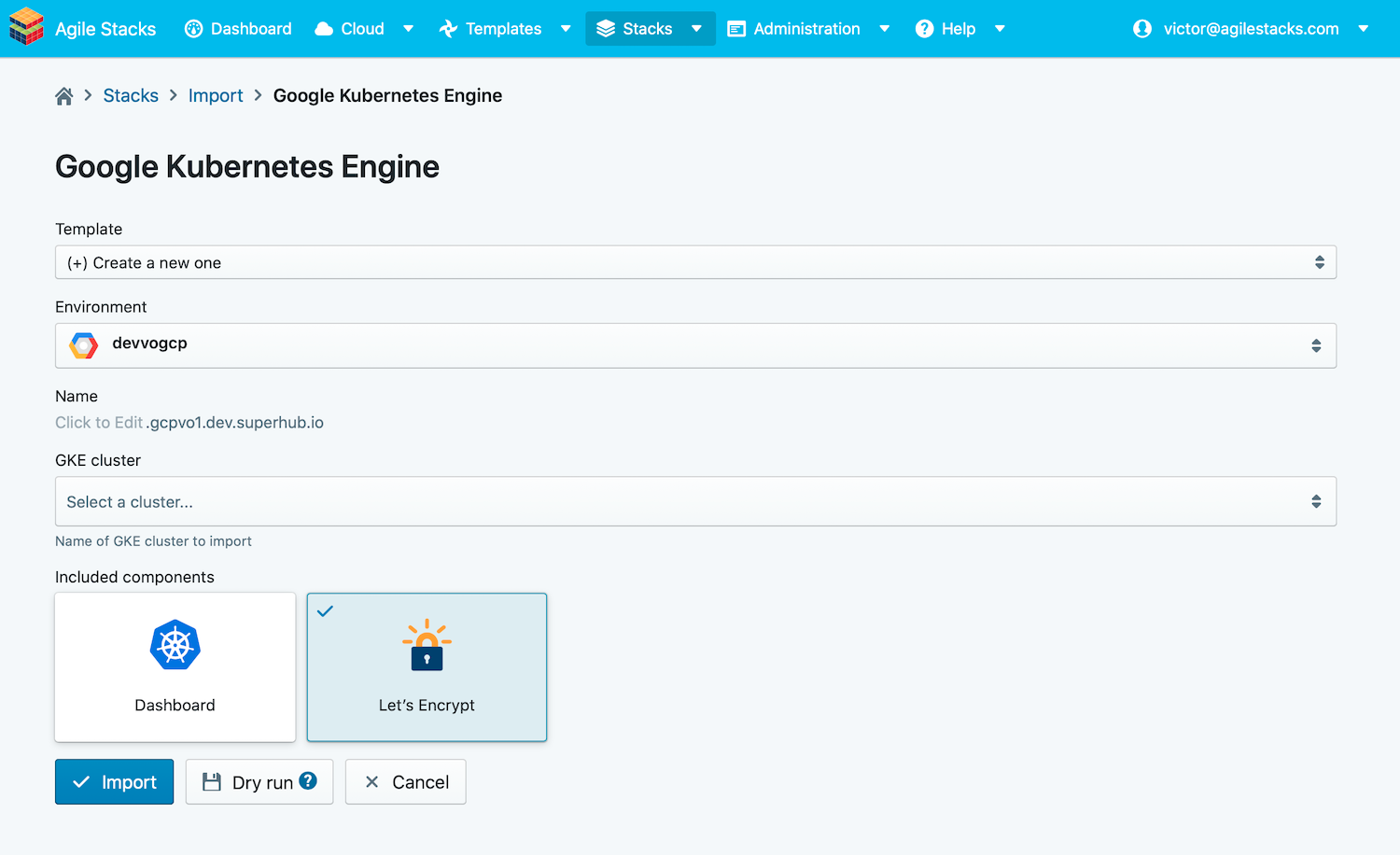Open the Administration menu label

pyautogui.click(x=806, y=29)
